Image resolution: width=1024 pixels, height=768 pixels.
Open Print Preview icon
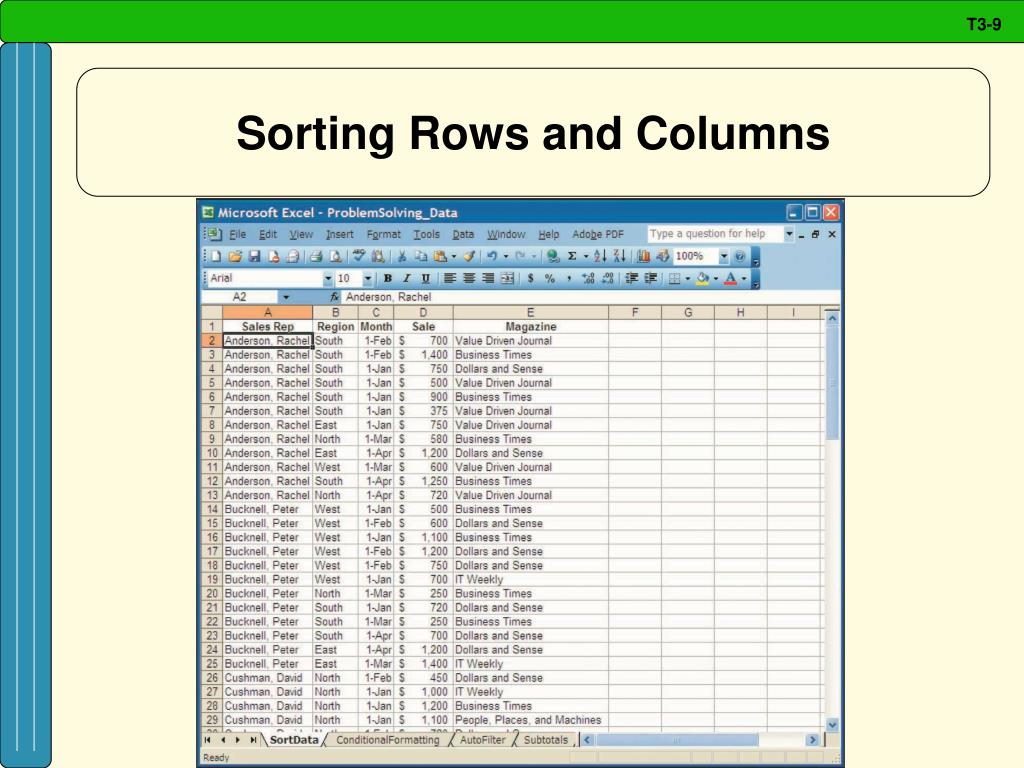pos(335,257)
